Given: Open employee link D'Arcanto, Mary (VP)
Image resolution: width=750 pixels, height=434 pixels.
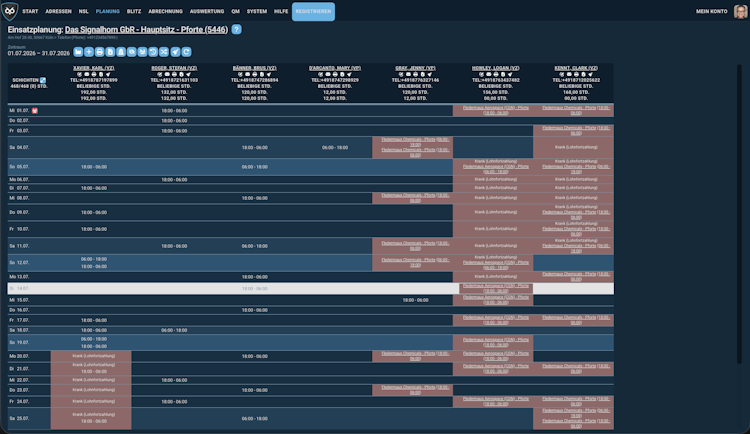Looking at the screenshot, I should (335, 68).
